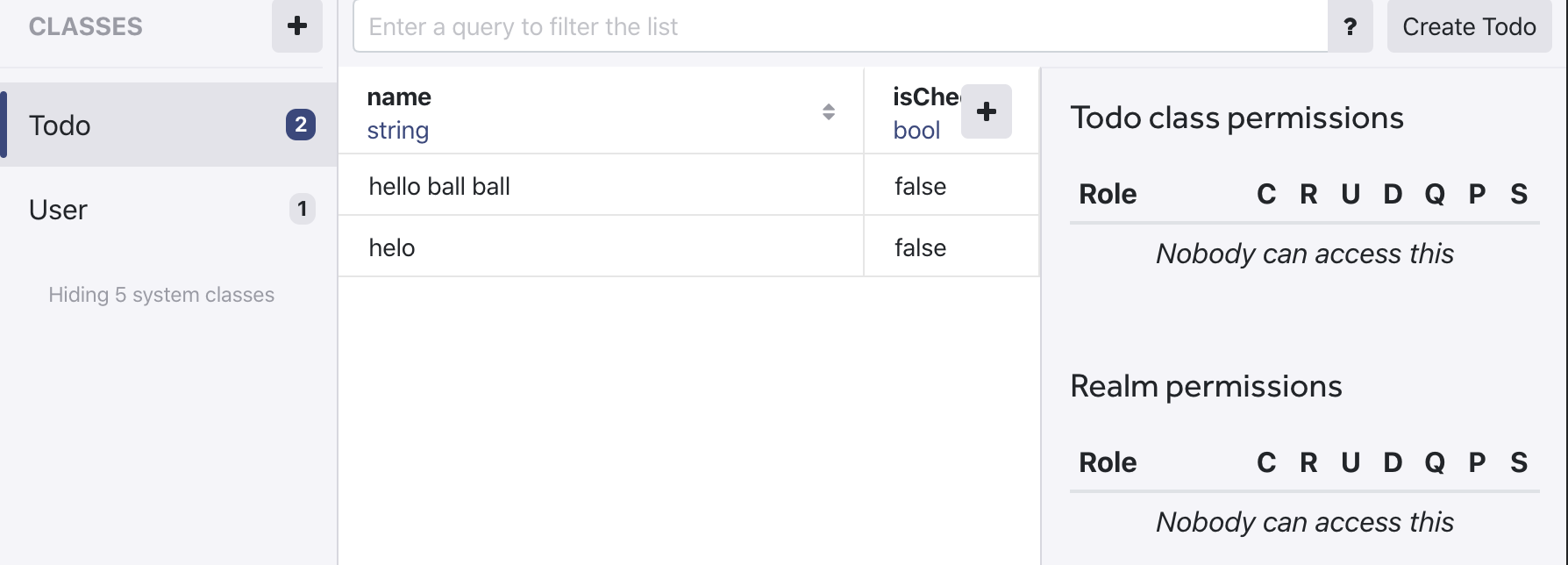Click the Realm permissions heading
Screen dimensions: 1568x565
[1206, 386]
